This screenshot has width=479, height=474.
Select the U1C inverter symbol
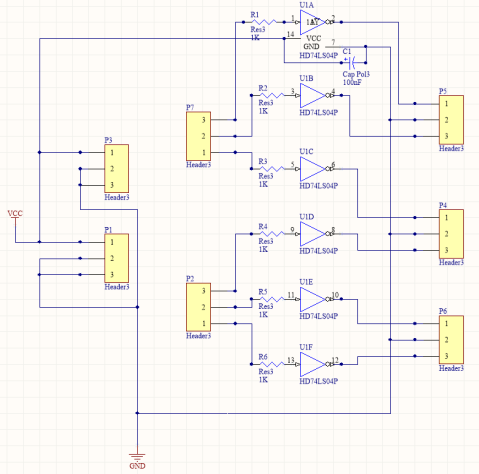click(x=313, y=169)
